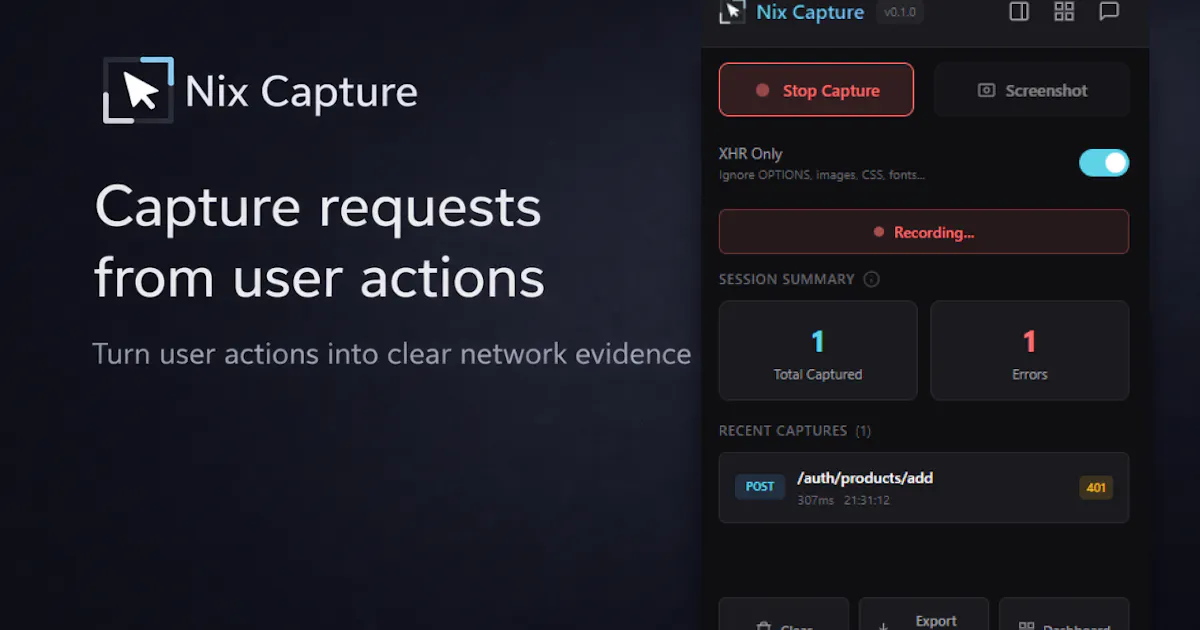Open the POST /auth/products/add capture

(x=924, y=488)
